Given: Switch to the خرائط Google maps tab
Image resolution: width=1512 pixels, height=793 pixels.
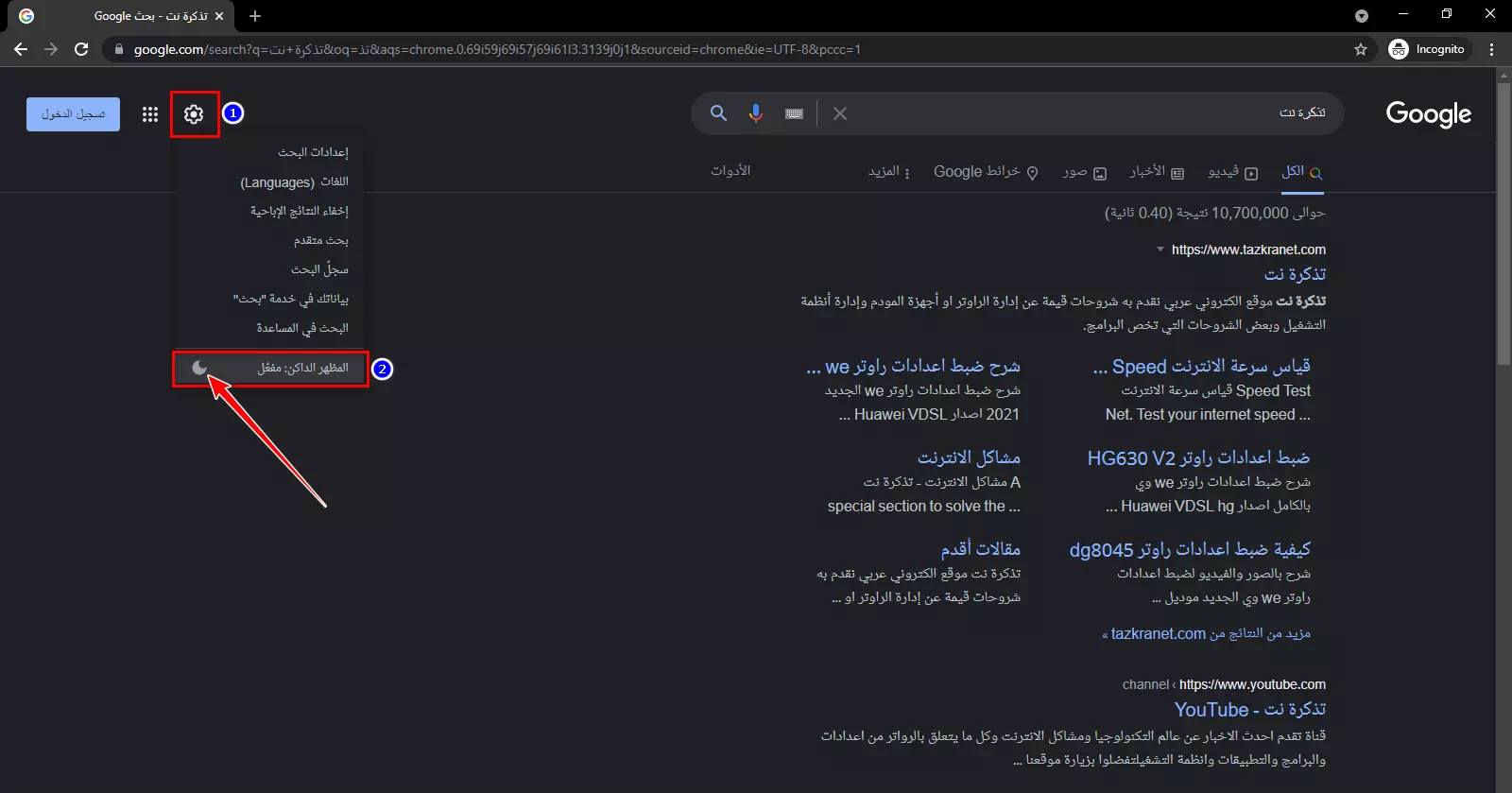Looking at the screenshot, I should tap(986, 172).
